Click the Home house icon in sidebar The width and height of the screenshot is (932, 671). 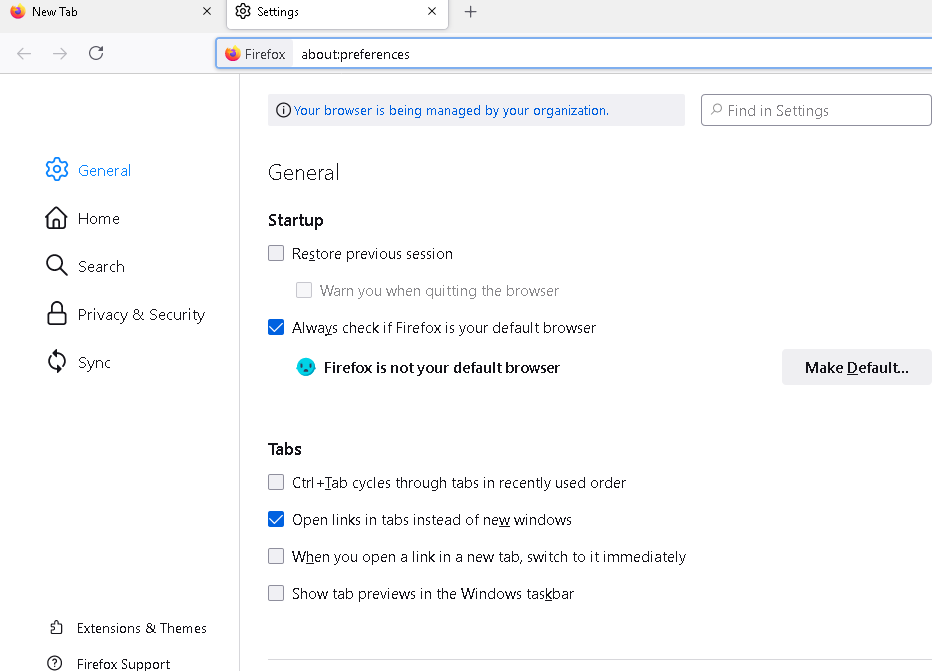coord(56,218)
